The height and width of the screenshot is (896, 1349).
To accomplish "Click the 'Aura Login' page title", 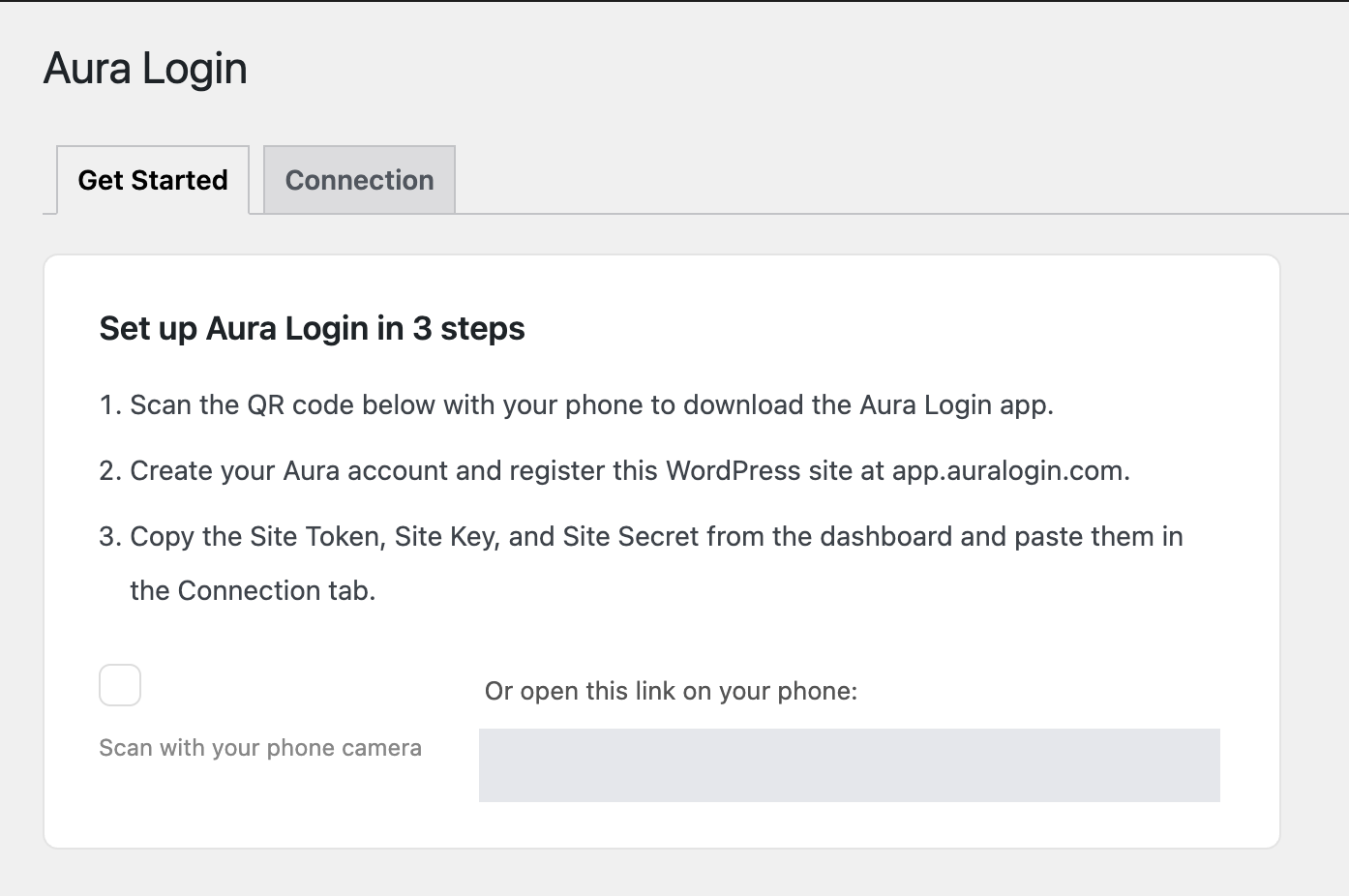I will [145, 68].
